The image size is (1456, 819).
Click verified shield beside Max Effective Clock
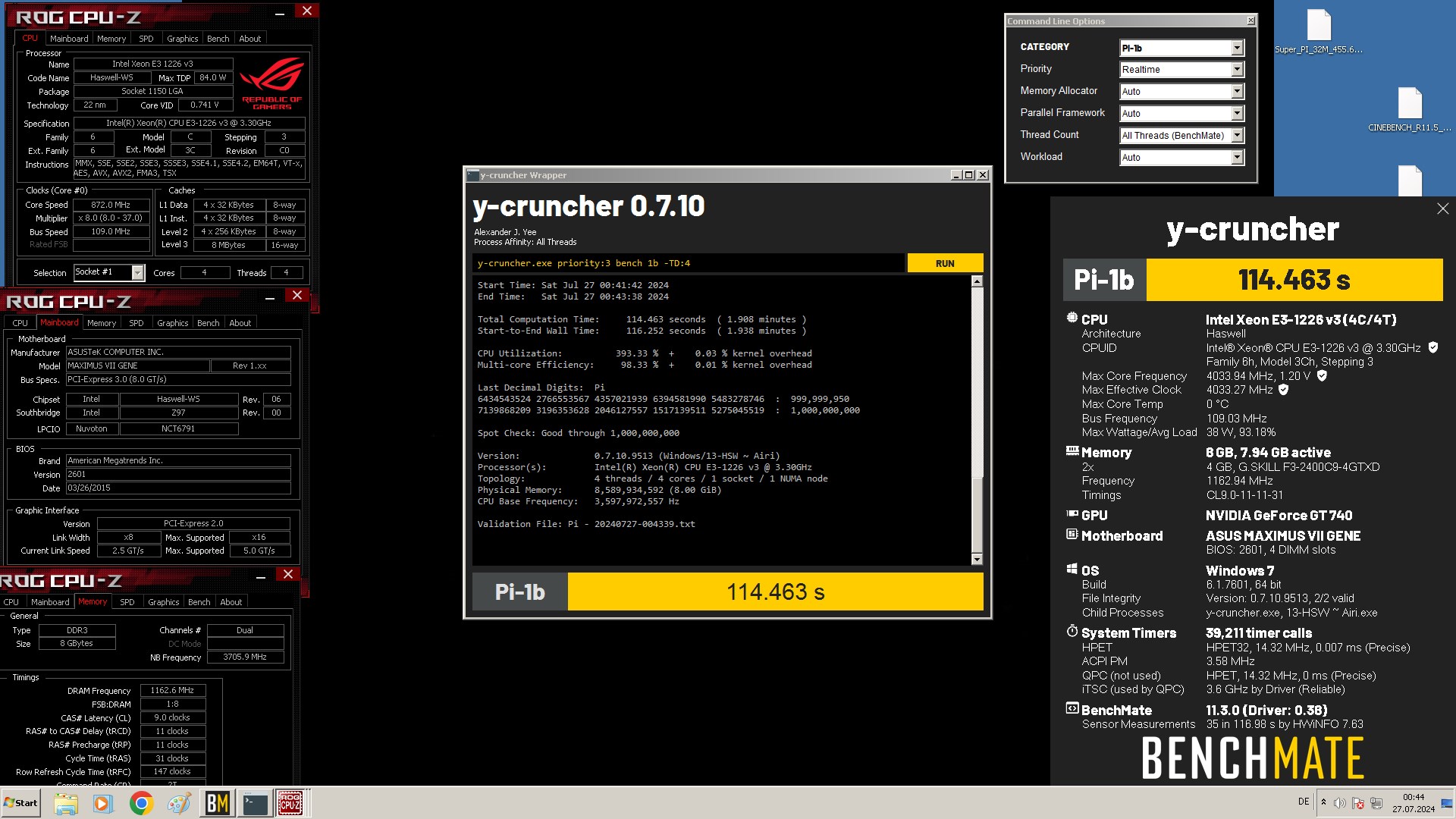click(x=1284, y=389)
